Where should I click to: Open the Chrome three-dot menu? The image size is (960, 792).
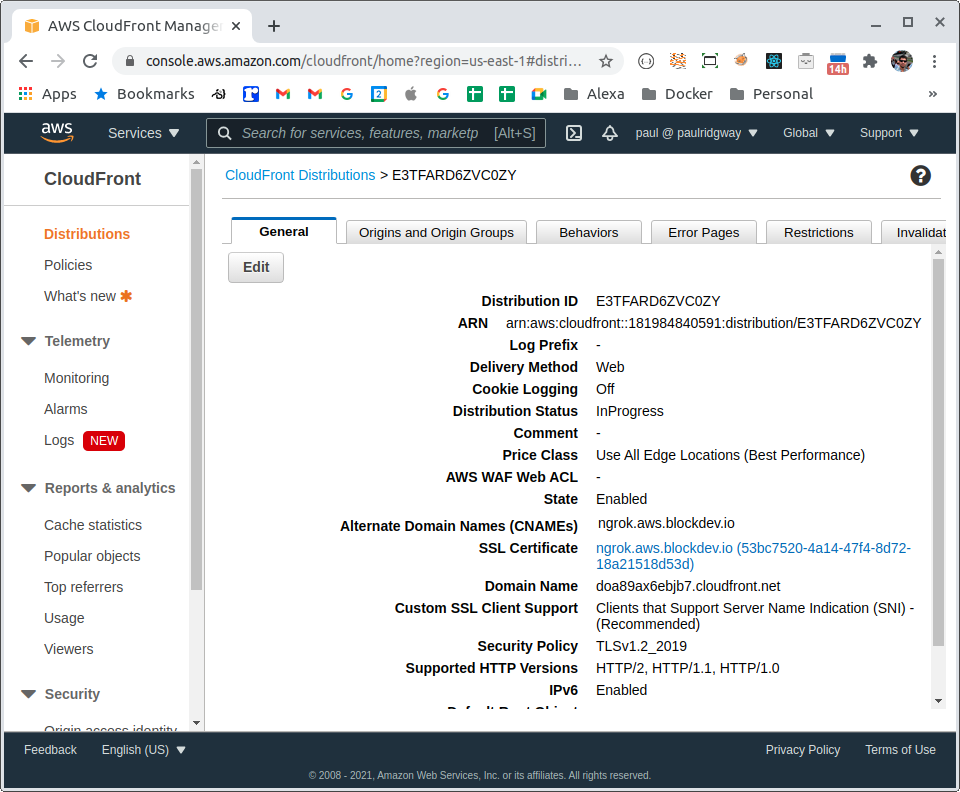[934, 61]
